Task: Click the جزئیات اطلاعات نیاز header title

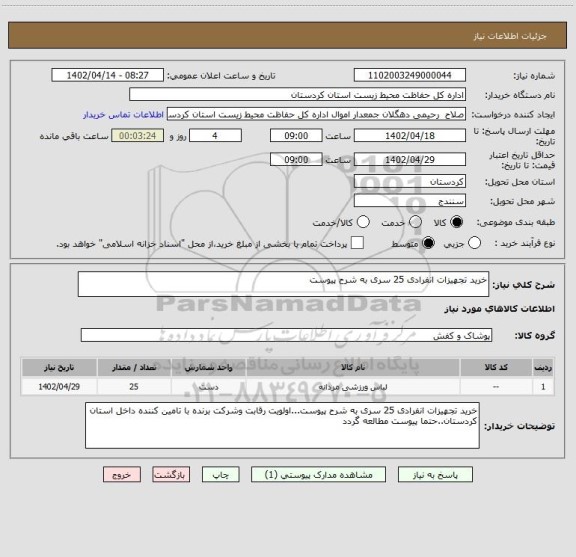Action: pyautogui.click(x=510, y=36)
